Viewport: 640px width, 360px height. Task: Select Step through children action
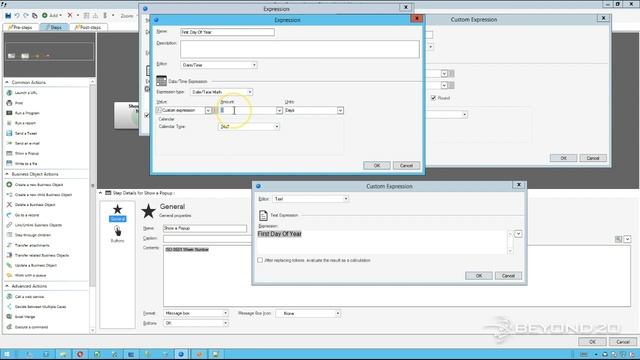(x=33, y=236)
